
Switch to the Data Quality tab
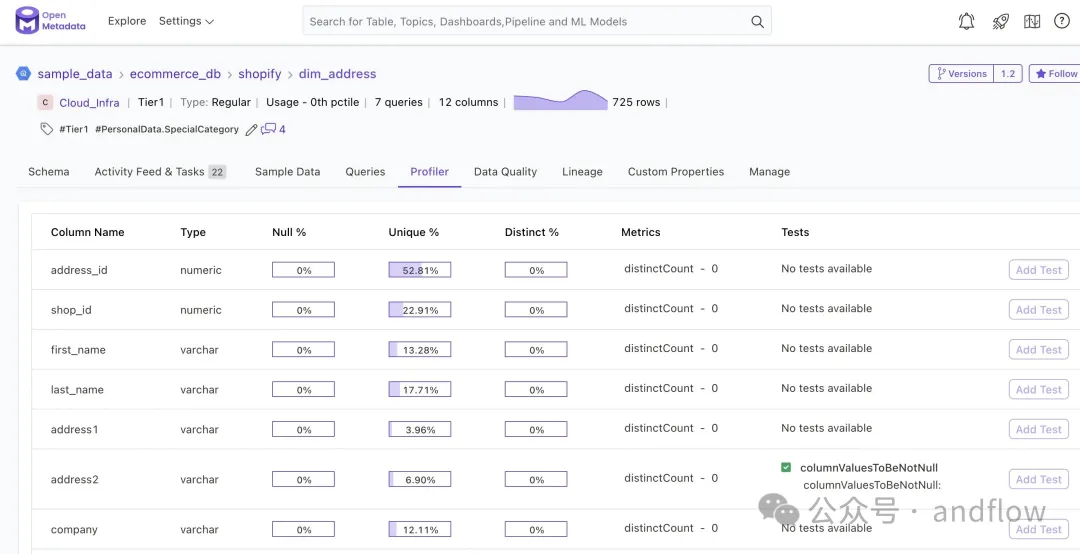click(x=505, y=172)
